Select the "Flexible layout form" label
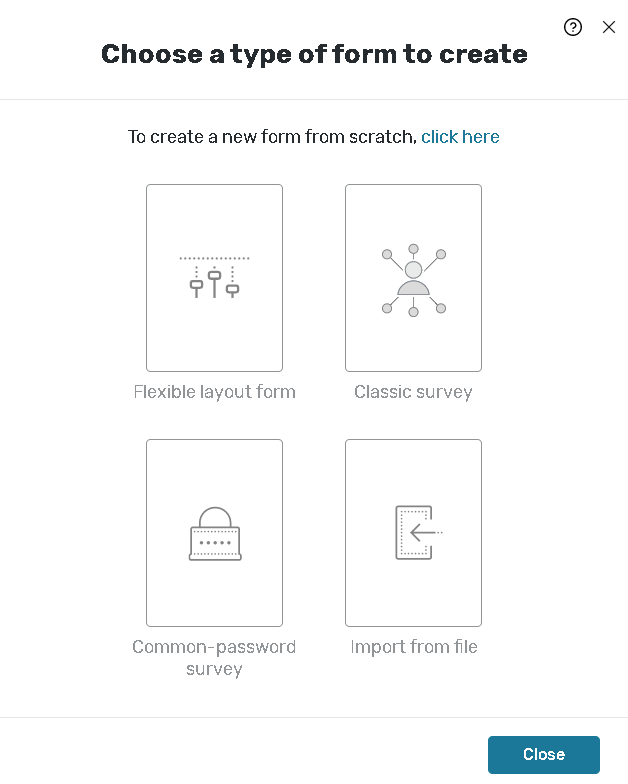The image size is (628, 784). tap(214, 392)
